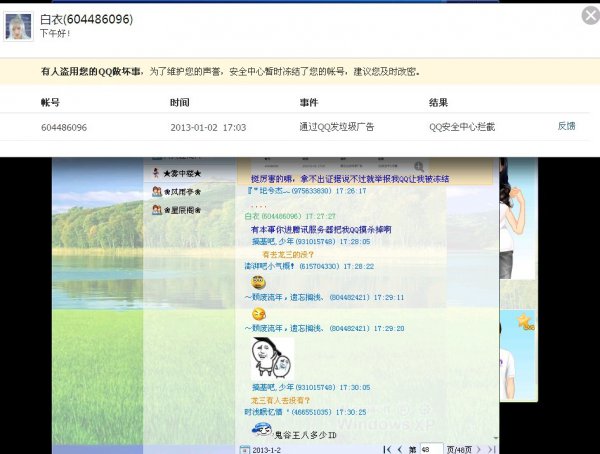Click the 反馈 feedback link
The height and width of the screenshot is (454, 600).
point(566,127)
